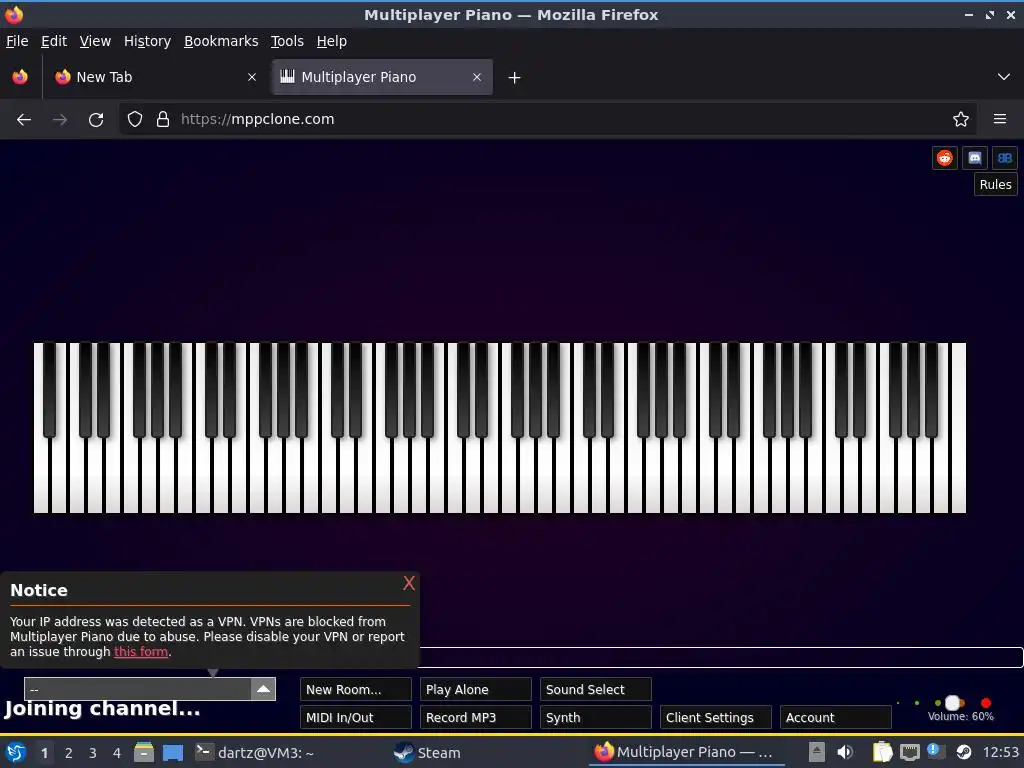Dismiss the Notice popup with red X
Viewport: 1024px width, 768px height.
tap(409, 583)
